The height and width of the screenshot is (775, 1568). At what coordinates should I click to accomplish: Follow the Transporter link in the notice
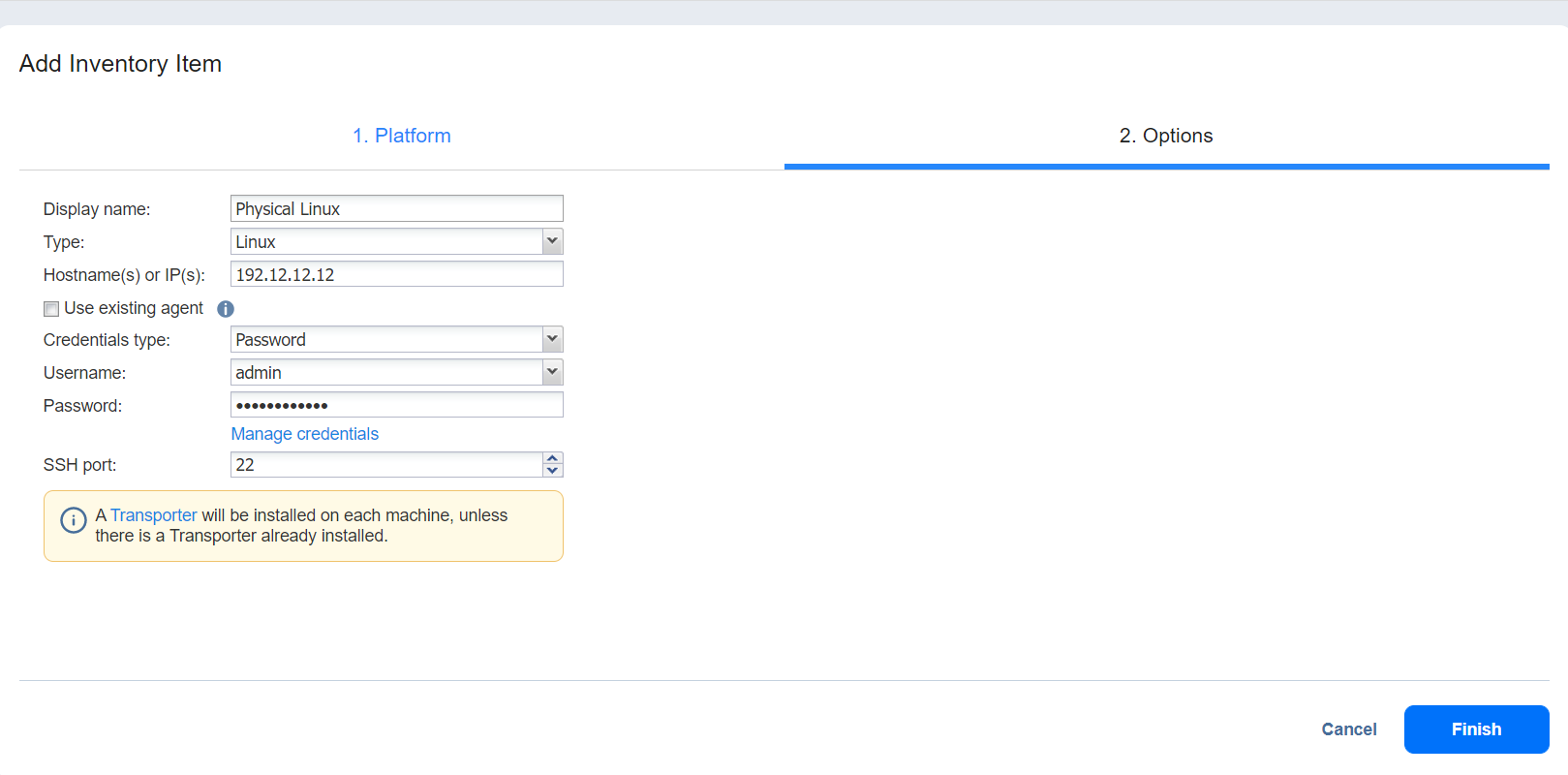click(153, 515)
